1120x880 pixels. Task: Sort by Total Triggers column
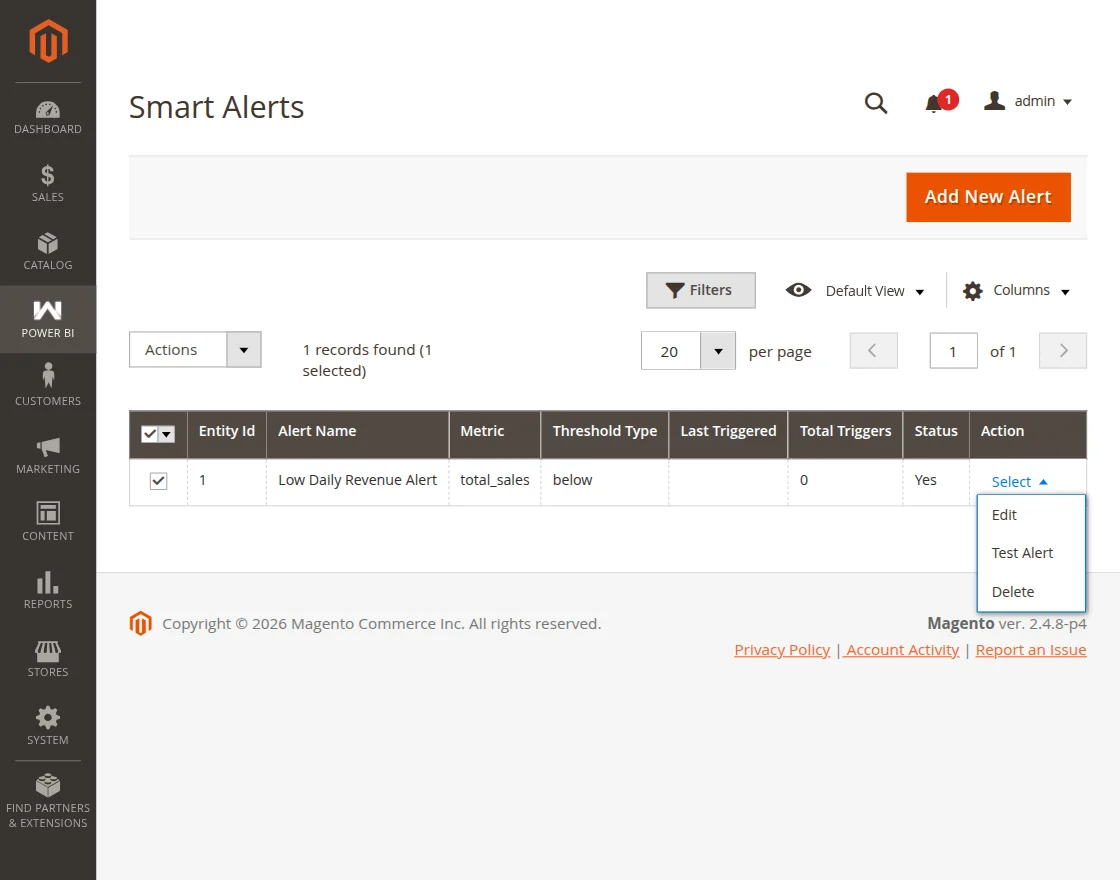click(x=845, y=434)
